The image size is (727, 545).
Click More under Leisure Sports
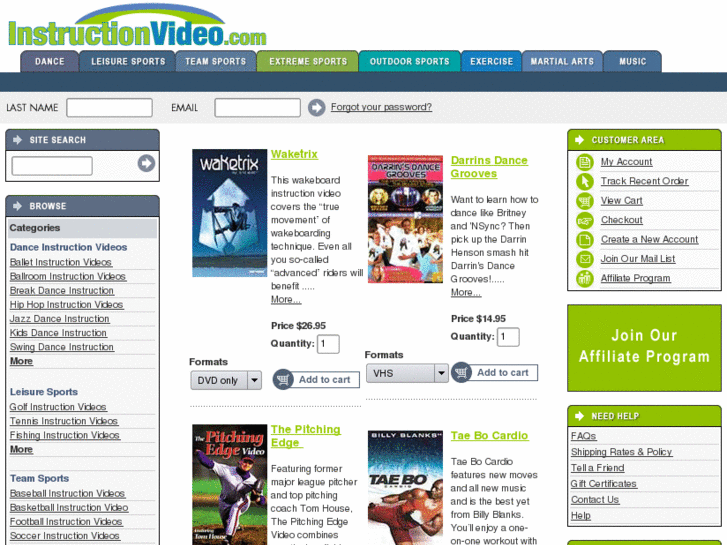21,449
